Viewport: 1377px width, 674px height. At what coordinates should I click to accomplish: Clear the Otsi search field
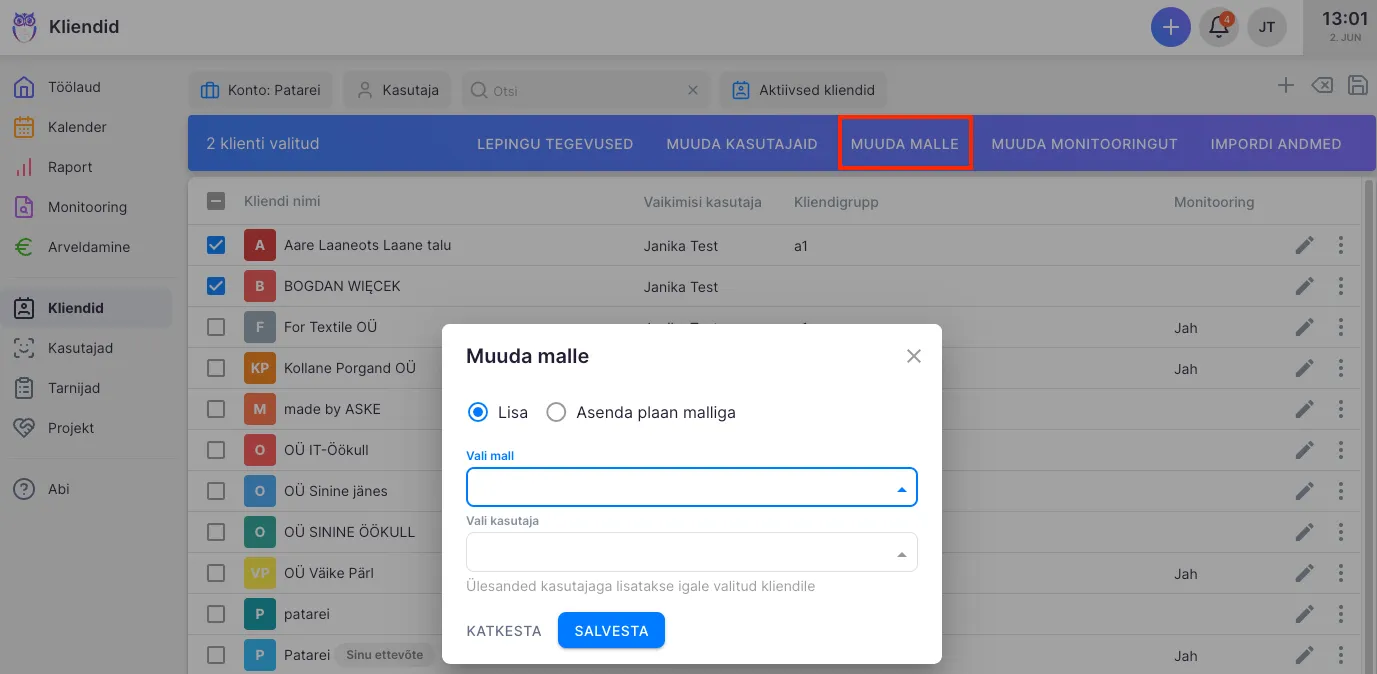[x=692, y=90]
